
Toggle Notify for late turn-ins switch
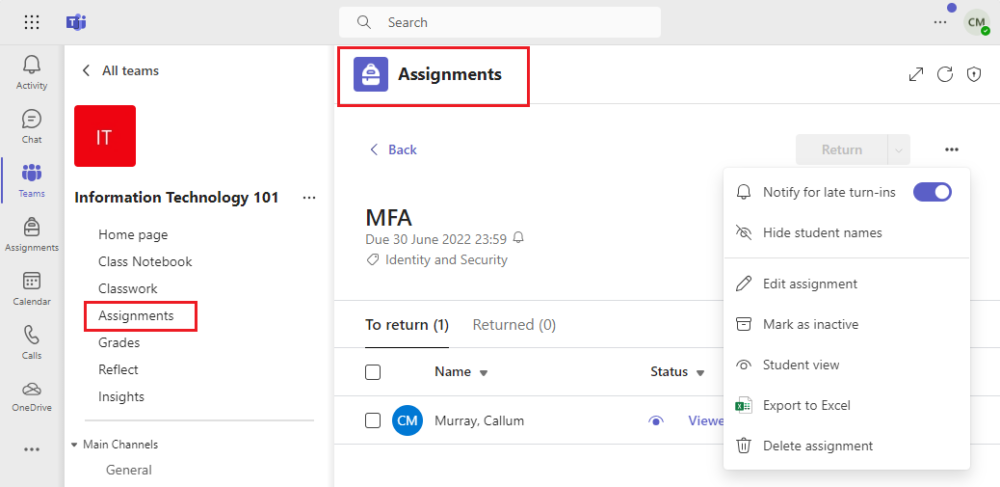coord(932,192)
